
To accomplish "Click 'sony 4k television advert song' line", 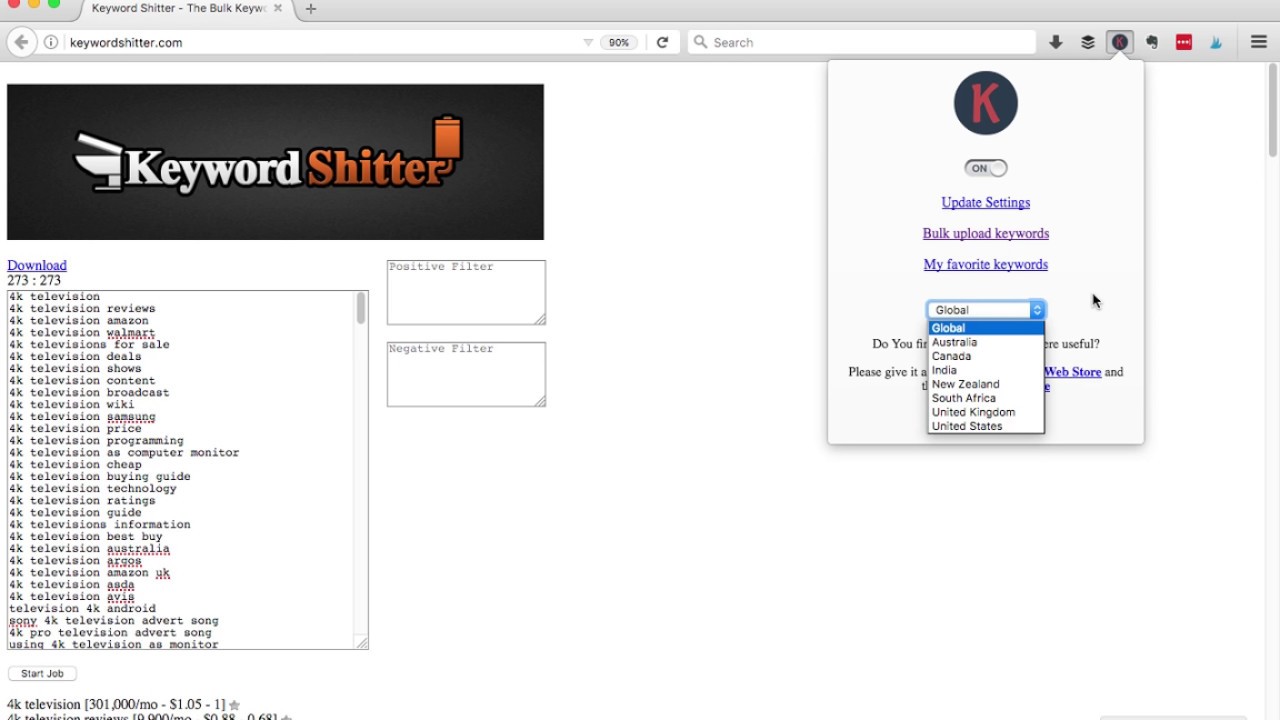I will click(x=114, y=621).
